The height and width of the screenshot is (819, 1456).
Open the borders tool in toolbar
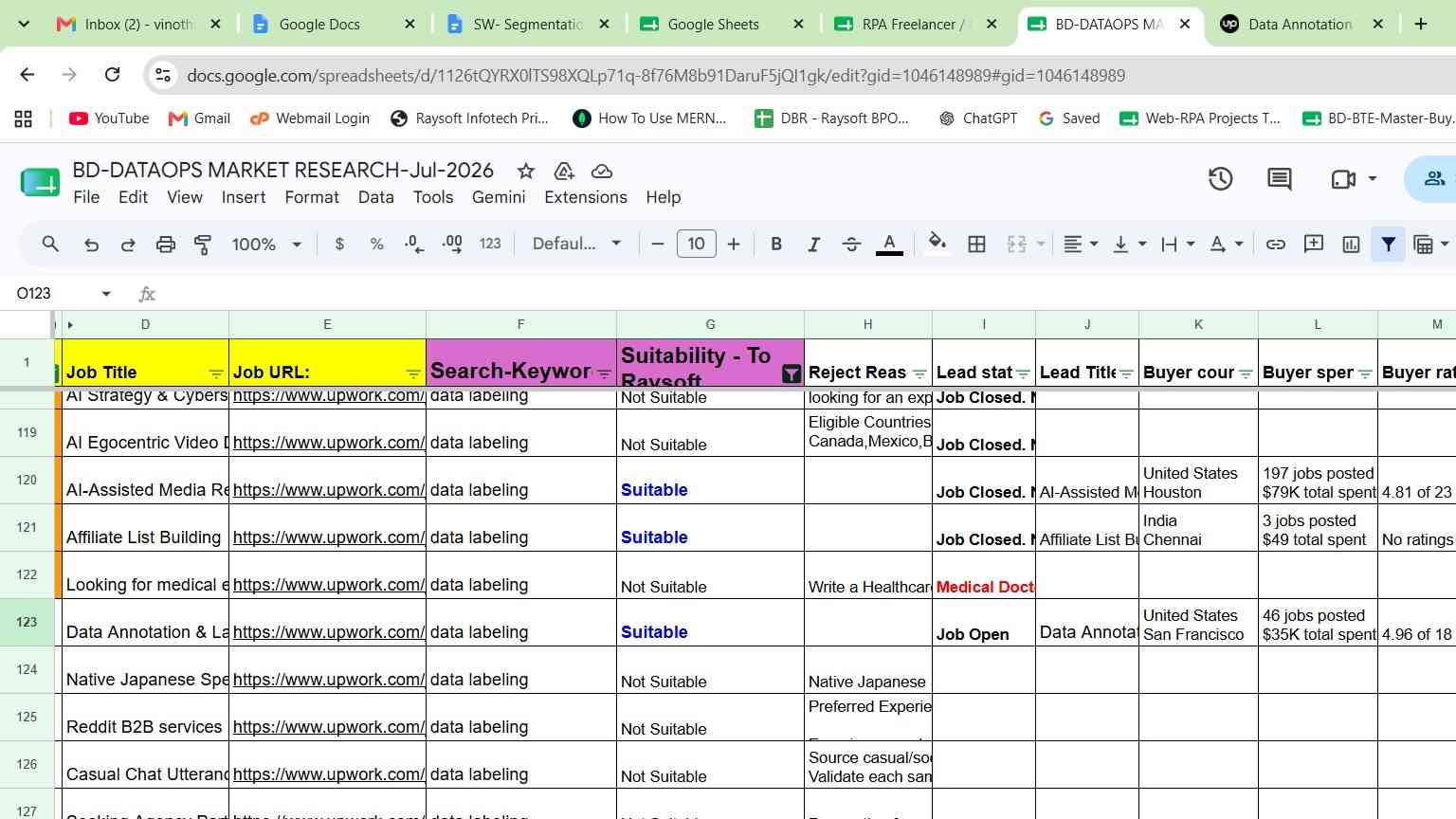pyautogui.click(x=976, y=245)
